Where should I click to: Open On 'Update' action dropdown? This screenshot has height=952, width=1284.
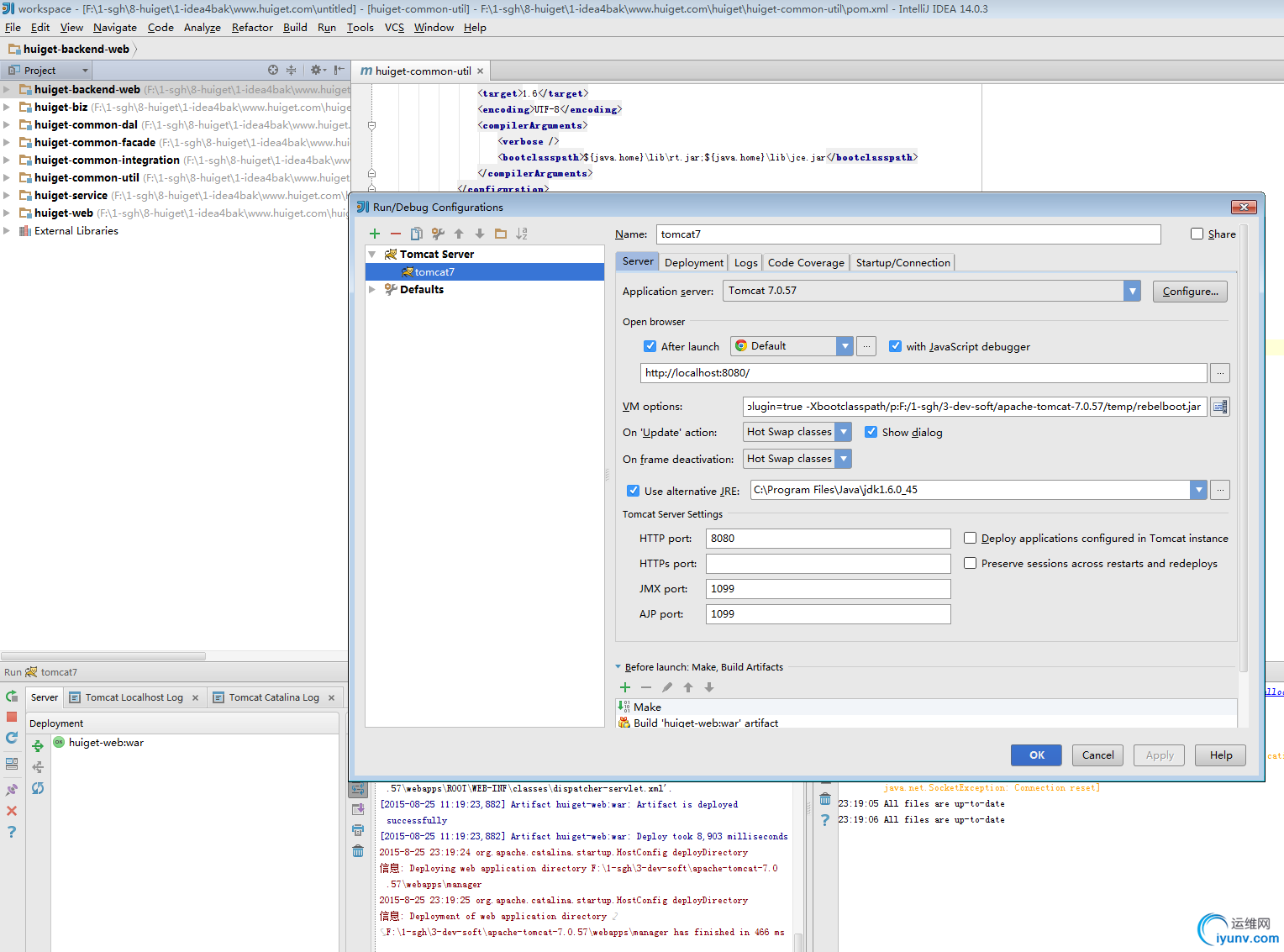(x=844, y=432)
